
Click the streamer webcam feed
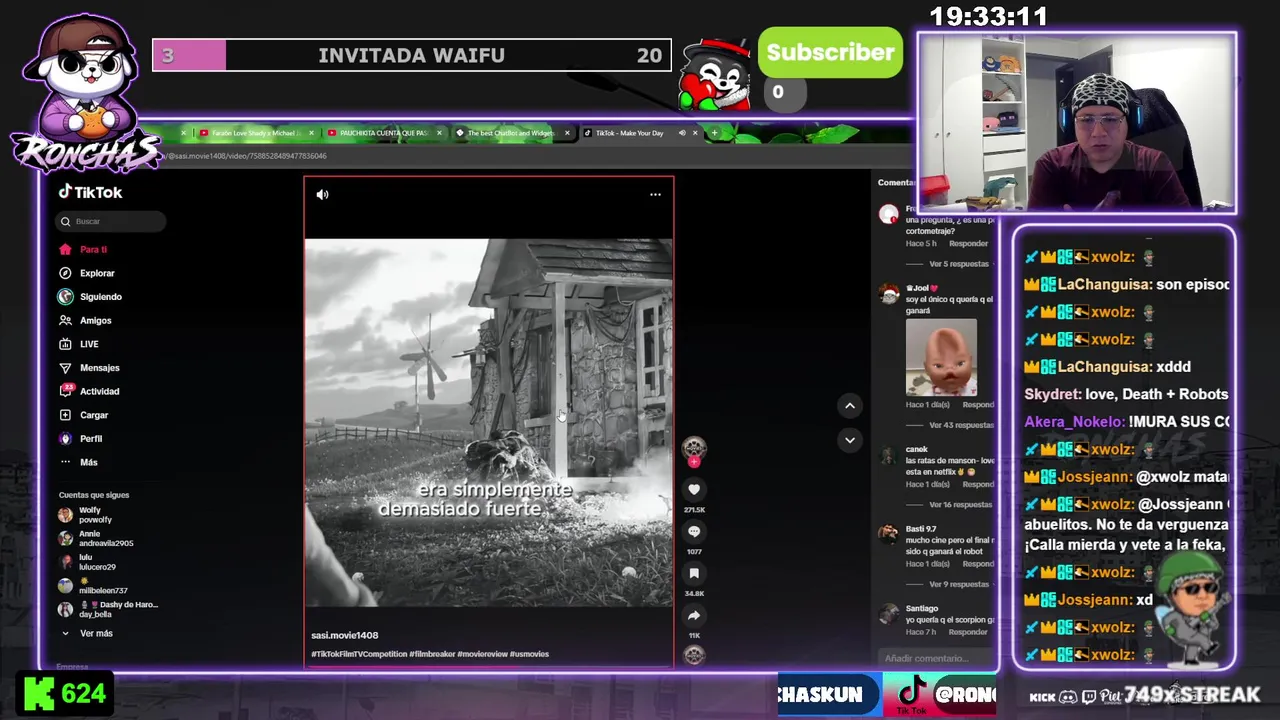[1077, 123]
